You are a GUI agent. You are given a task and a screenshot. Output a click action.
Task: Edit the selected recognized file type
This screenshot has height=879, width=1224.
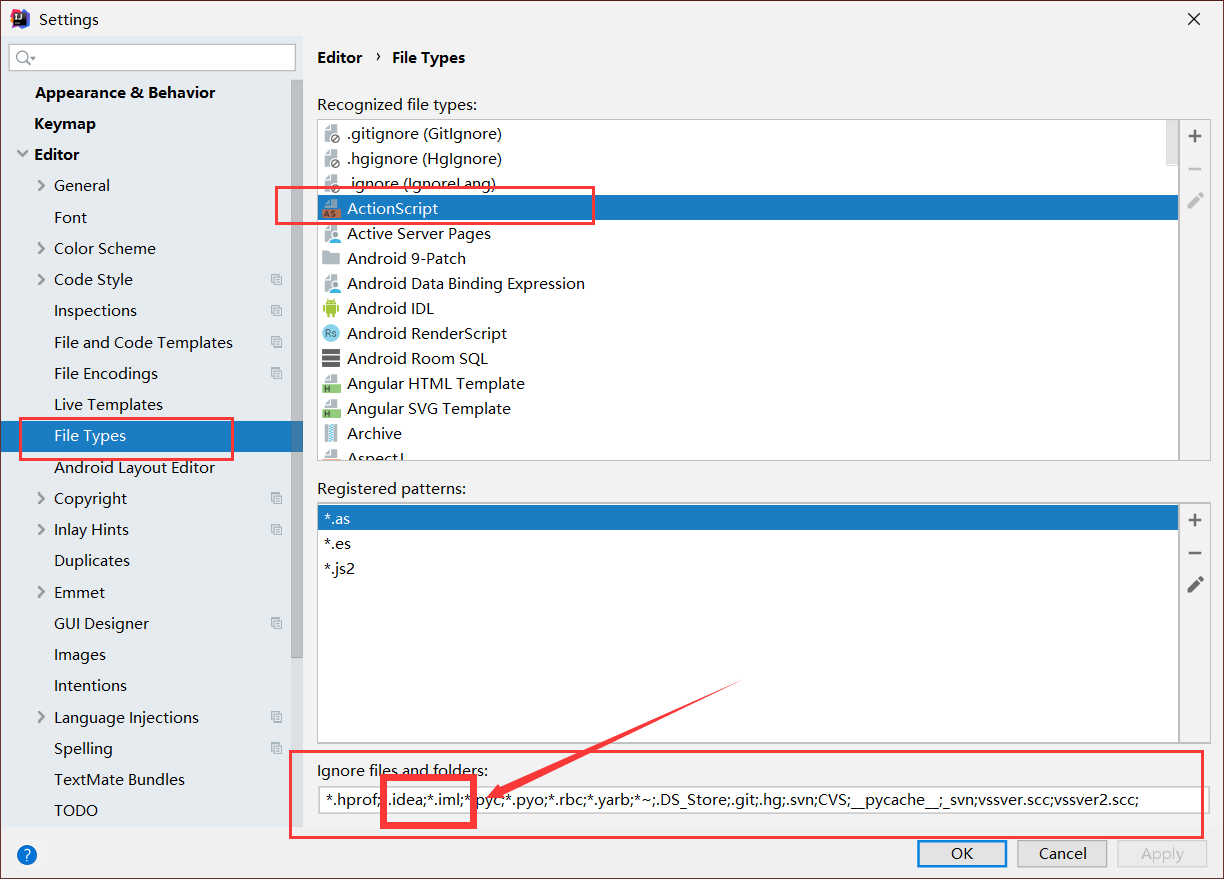1195,201
